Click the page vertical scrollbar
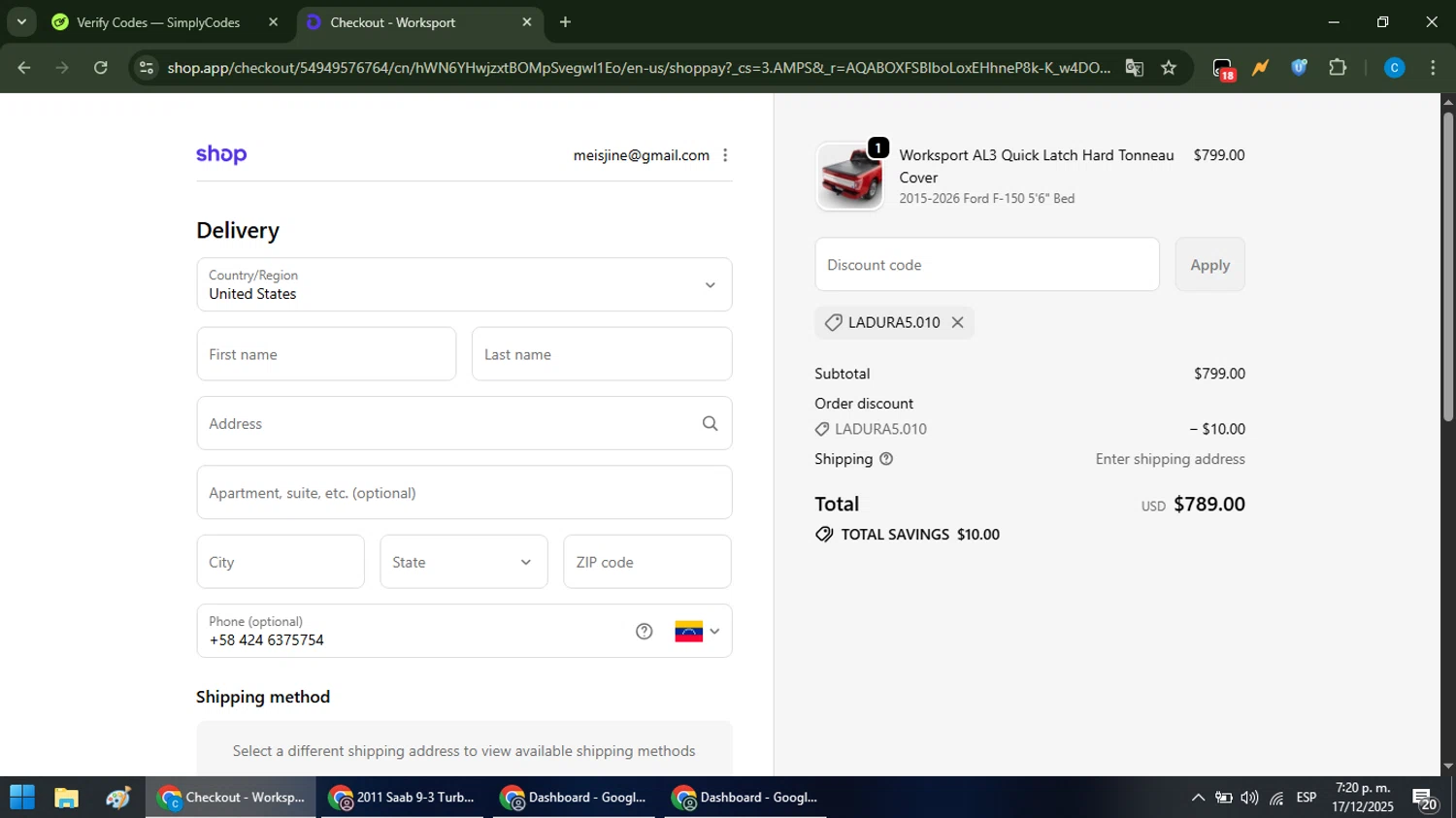This screenshot has width=1456, height=818. pos(1448,266)
